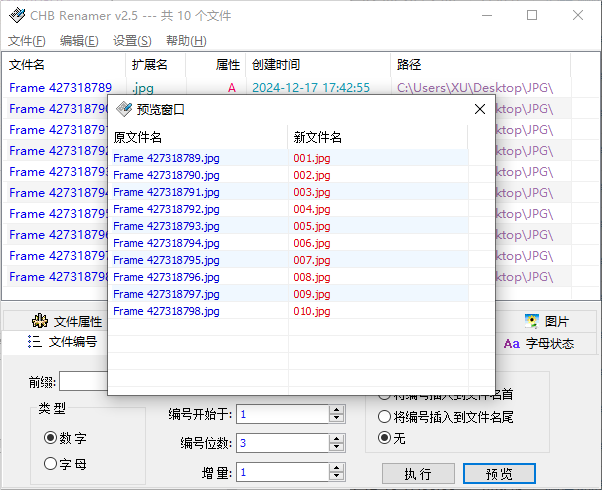Decrease the 编号位数 value
This screenshot has width=602, height=490.
[337, 447]
